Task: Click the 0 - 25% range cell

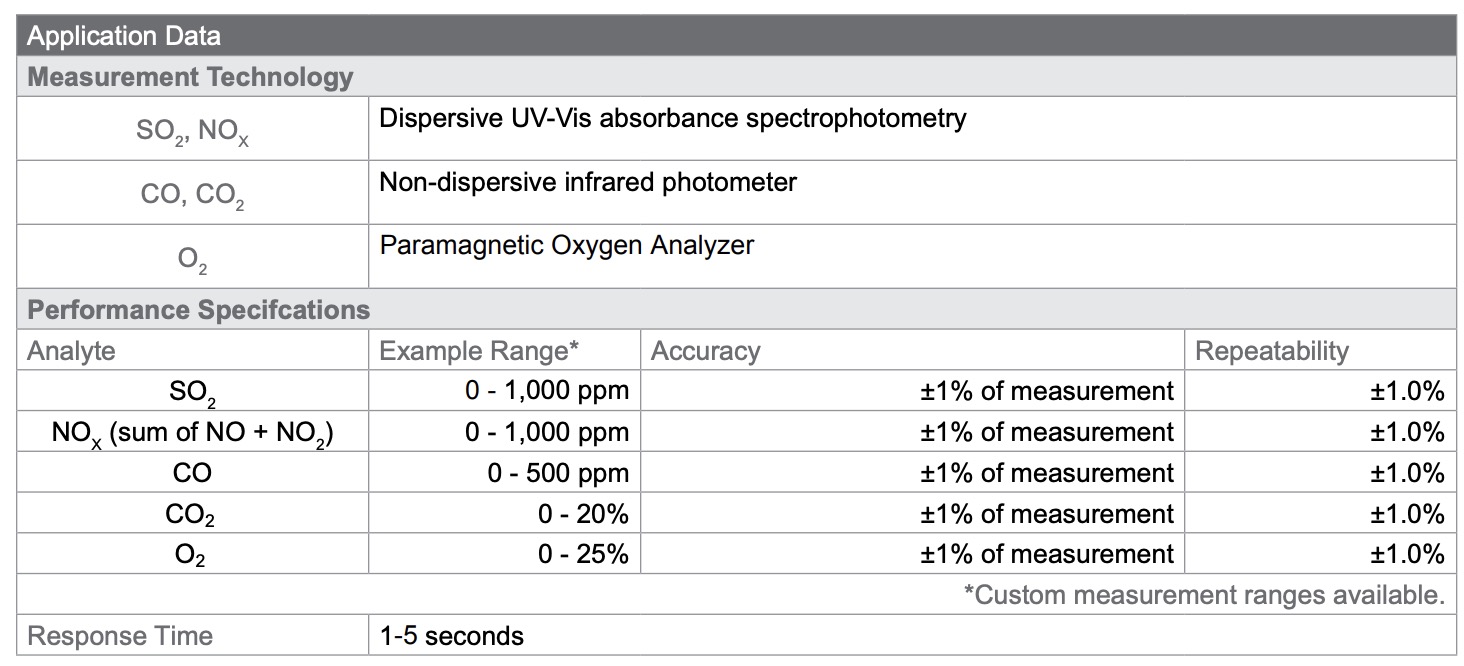Action: coord(504,554)
